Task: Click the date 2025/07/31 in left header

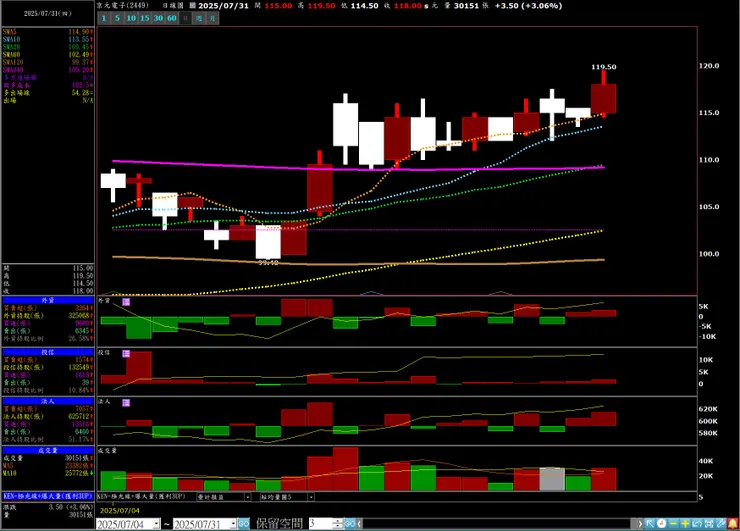Action: point(48,13)
